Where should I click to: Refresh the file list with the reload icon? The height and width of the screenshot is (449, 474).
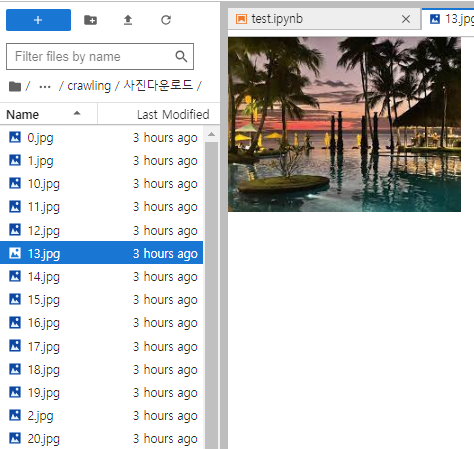[x=166, y=20]
